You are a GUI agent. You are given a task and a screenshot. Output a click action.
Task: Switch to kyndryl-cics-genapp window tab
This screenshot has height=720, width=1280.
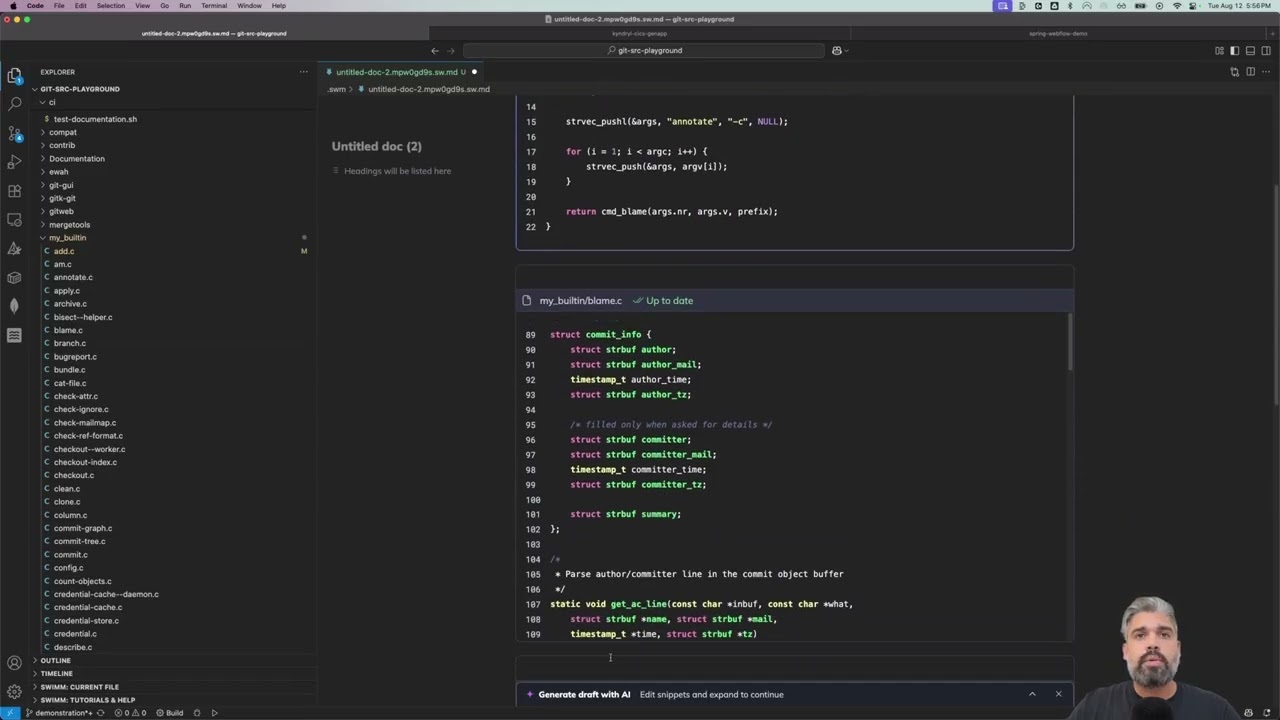[639, 33]
